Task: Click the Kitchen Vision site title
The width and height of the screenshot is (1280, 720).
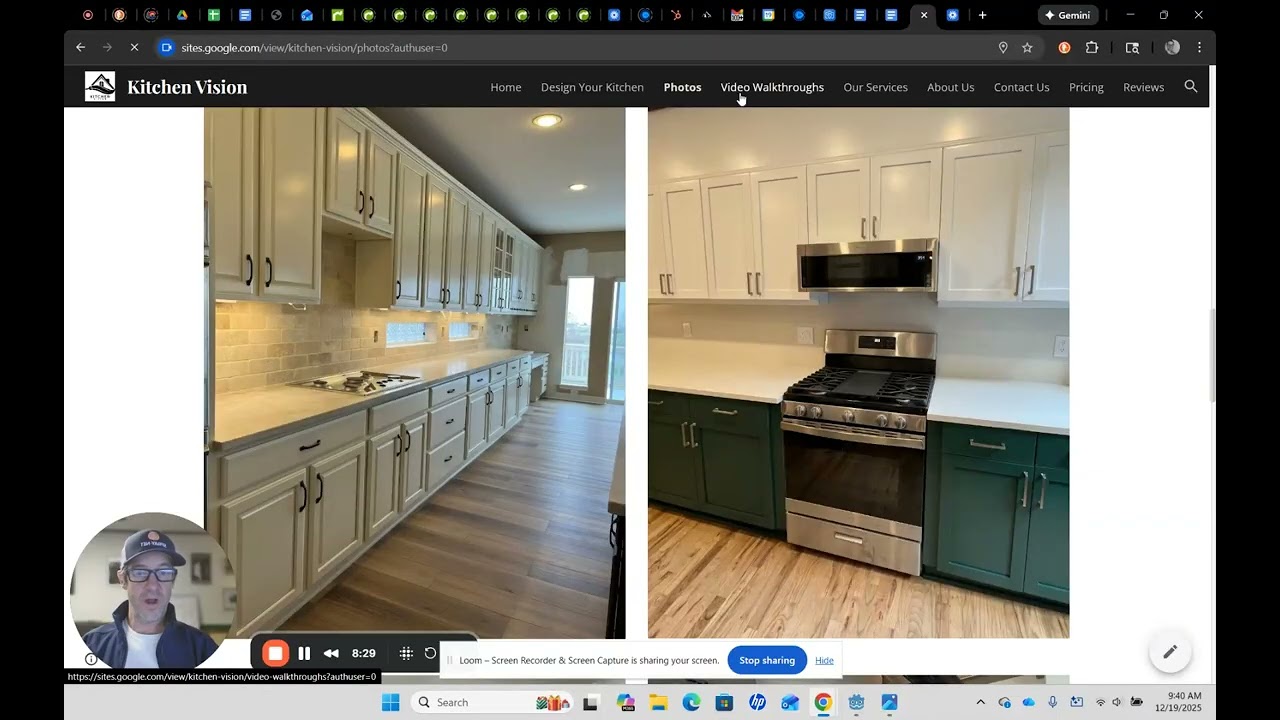Action: coord(187,87)
